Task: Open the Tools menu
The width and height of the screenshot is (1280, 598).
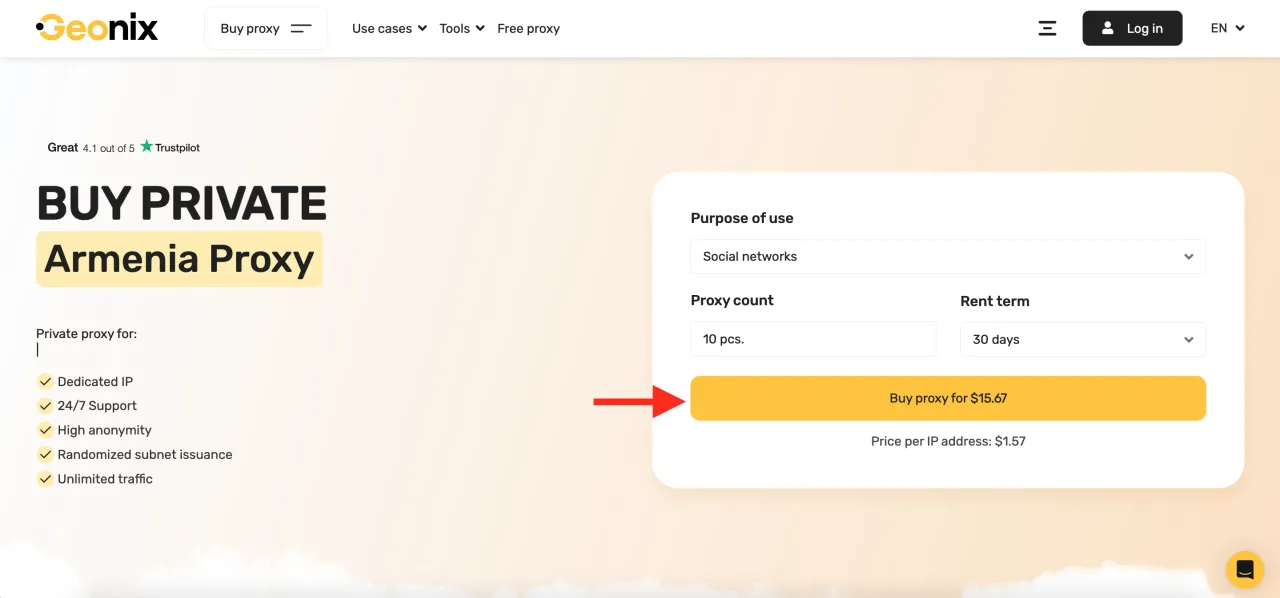Action: [x=462, y=28]
